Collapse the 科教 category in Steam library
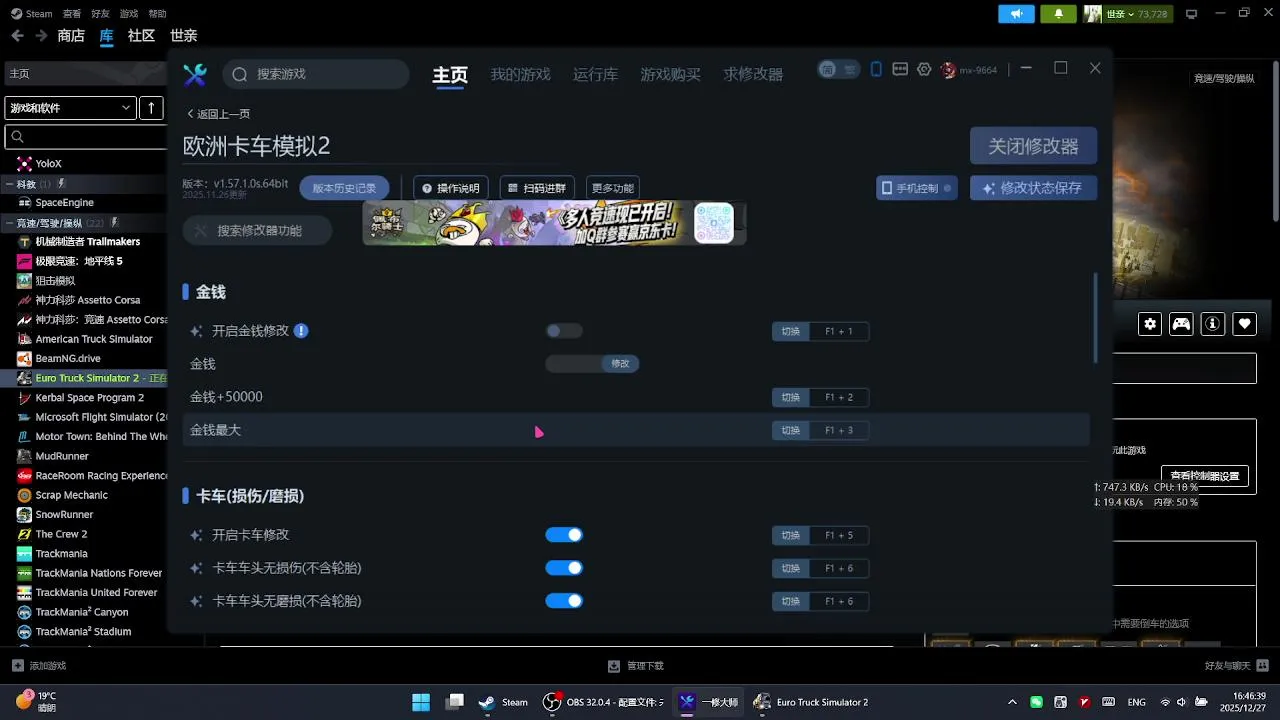The image size is (1280, 720). click(10, 184)
